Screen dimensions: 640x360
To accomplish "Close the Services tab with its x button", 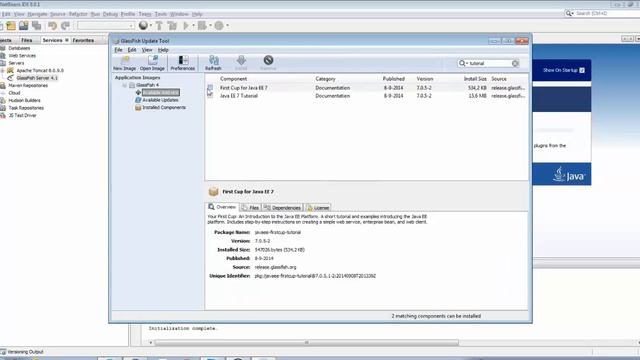I will coord(67,40).
